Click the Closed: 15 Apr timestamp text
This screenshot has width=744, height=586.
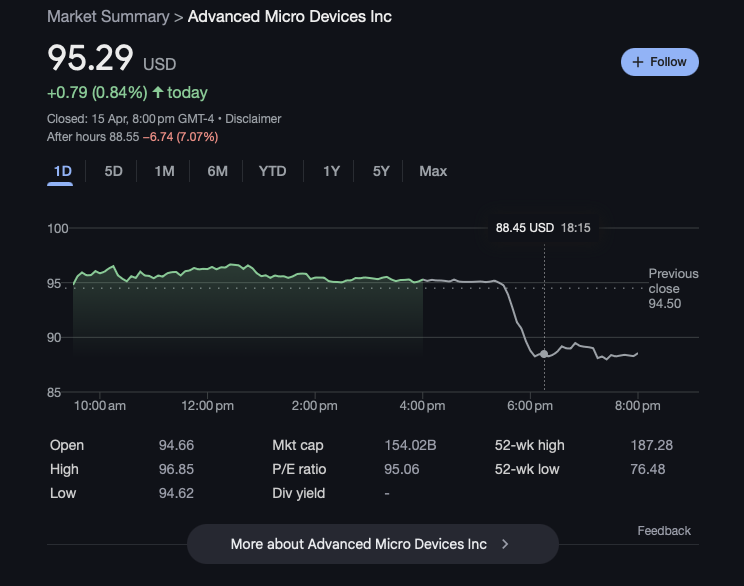pyautogui.click(x=130, y=119)
